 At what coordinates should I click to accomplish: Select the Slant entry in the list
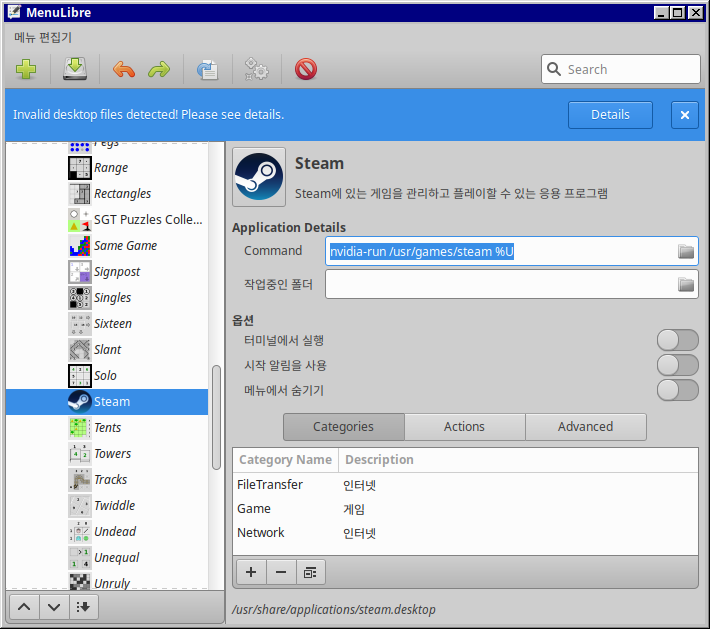tap(107, 350)
